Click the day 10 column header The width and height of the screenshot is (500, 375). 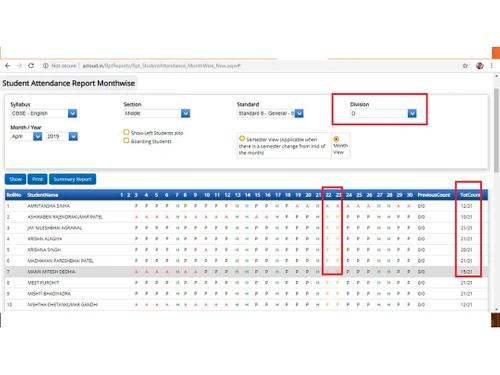click(x=207, y=195)
